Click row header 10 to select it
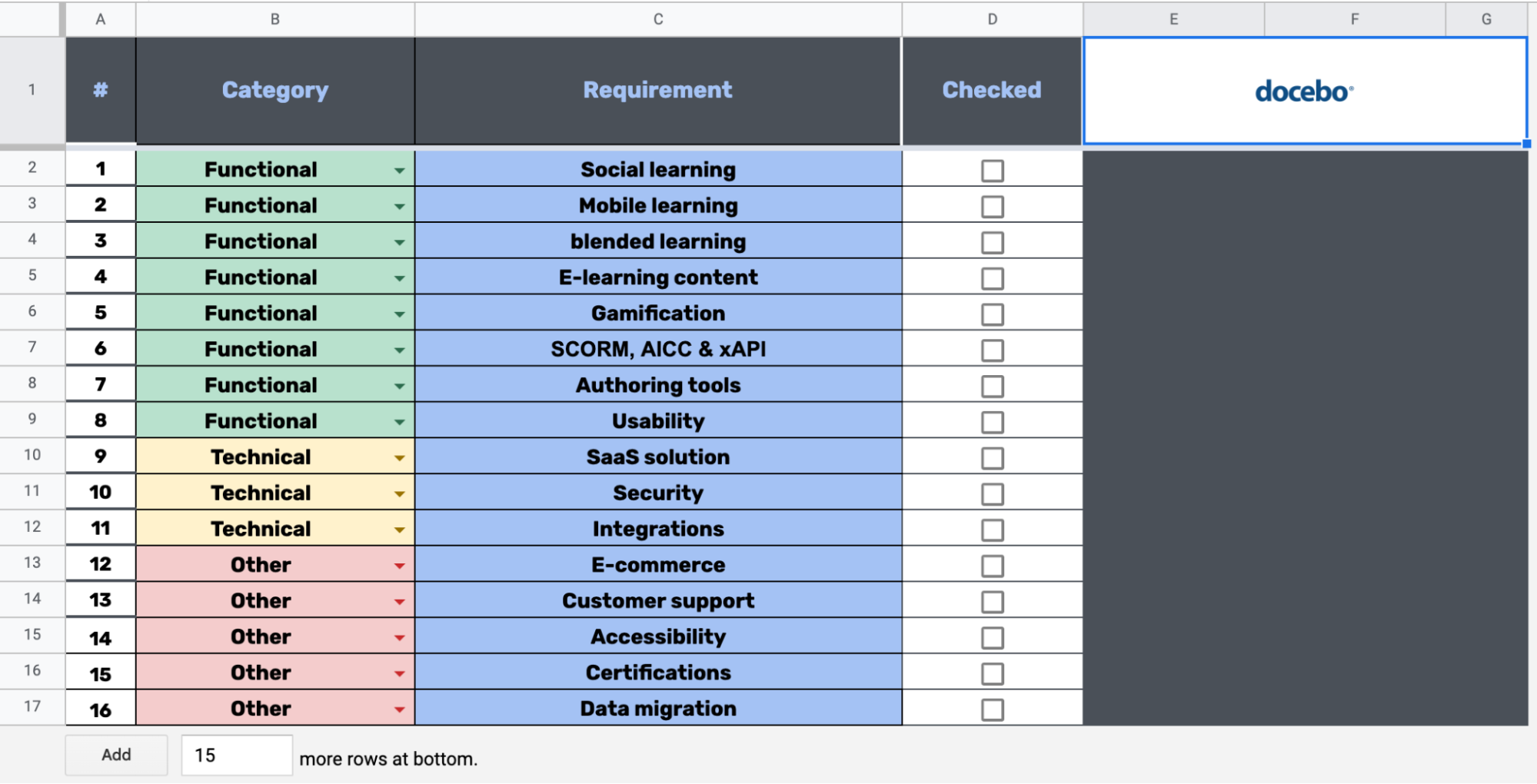Image resolution: width=1537 pixels, height=784 pixels. point(32,457)
